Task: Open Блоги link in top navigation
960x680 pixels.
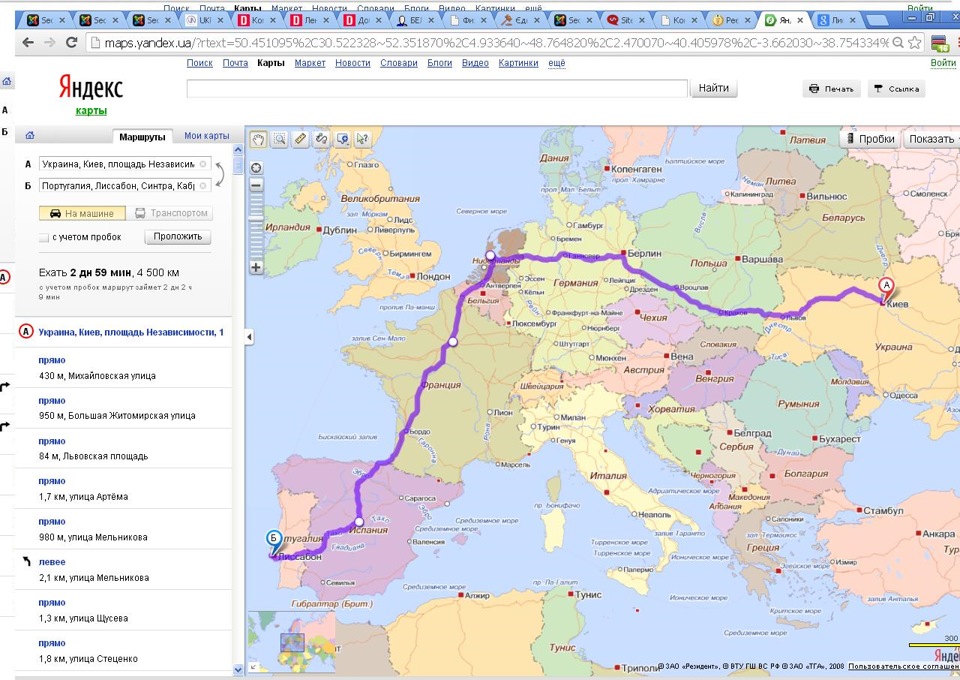Action: click(440, 63)
